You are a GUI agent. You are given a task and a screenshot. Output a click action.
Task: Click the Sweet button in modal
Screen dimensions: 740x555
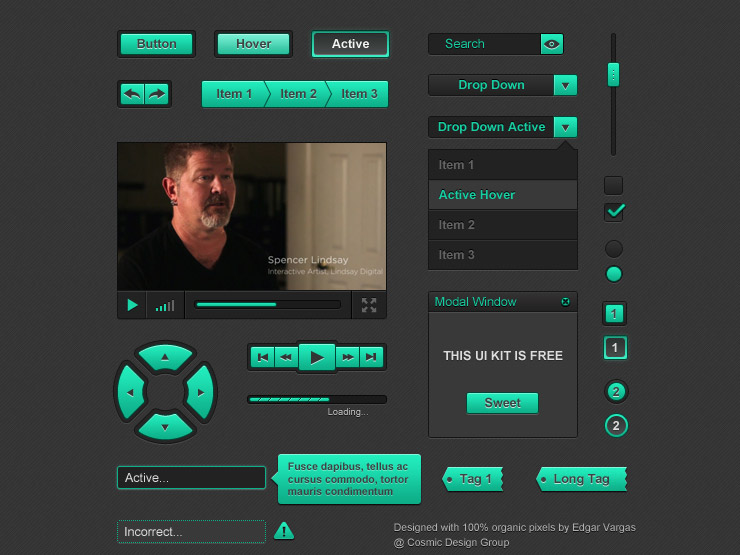[x=502, y=403]
